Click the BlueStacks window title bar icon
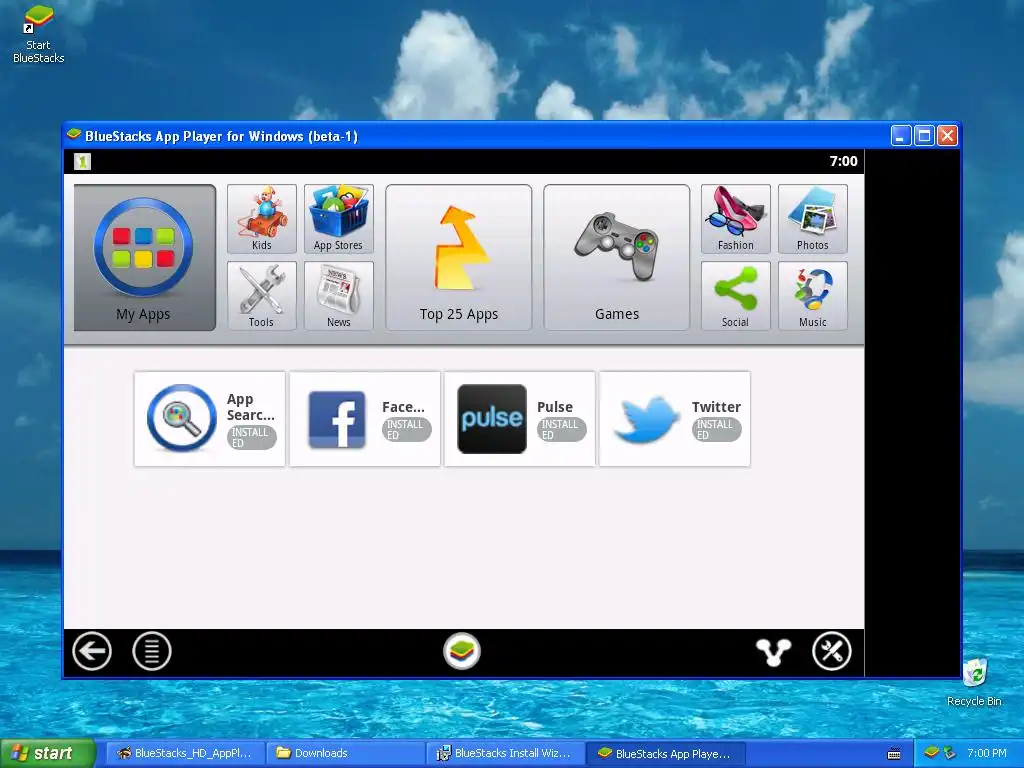Viewport: 1024px width, 768px height. point(74,135)
